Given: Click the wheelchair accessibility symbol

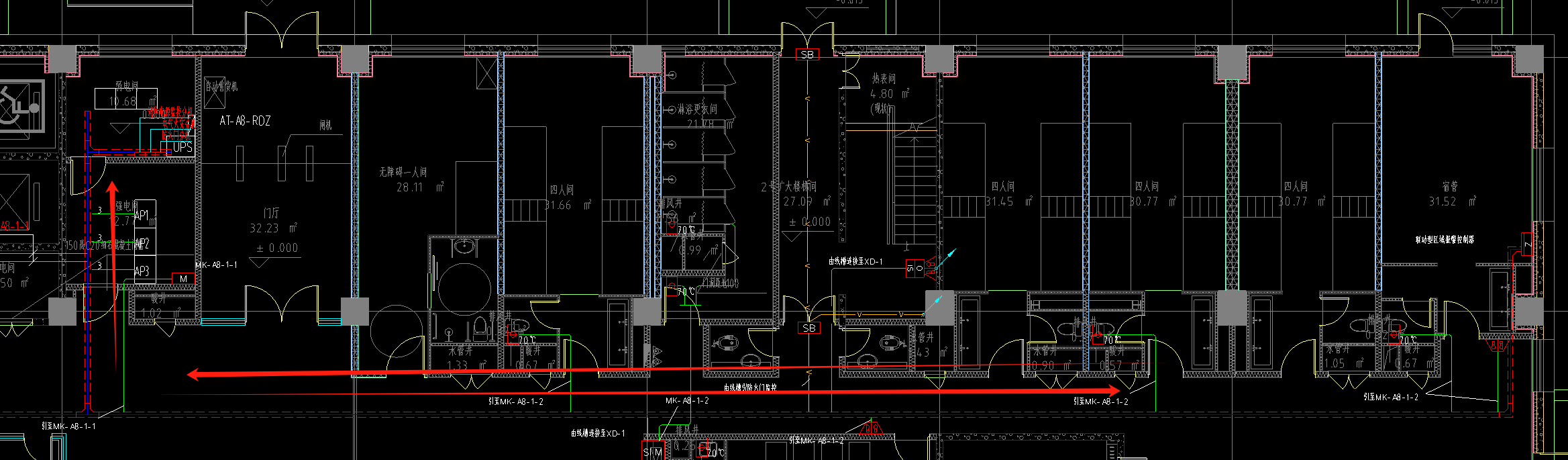Looking at the screenshot, I should 21,106.
